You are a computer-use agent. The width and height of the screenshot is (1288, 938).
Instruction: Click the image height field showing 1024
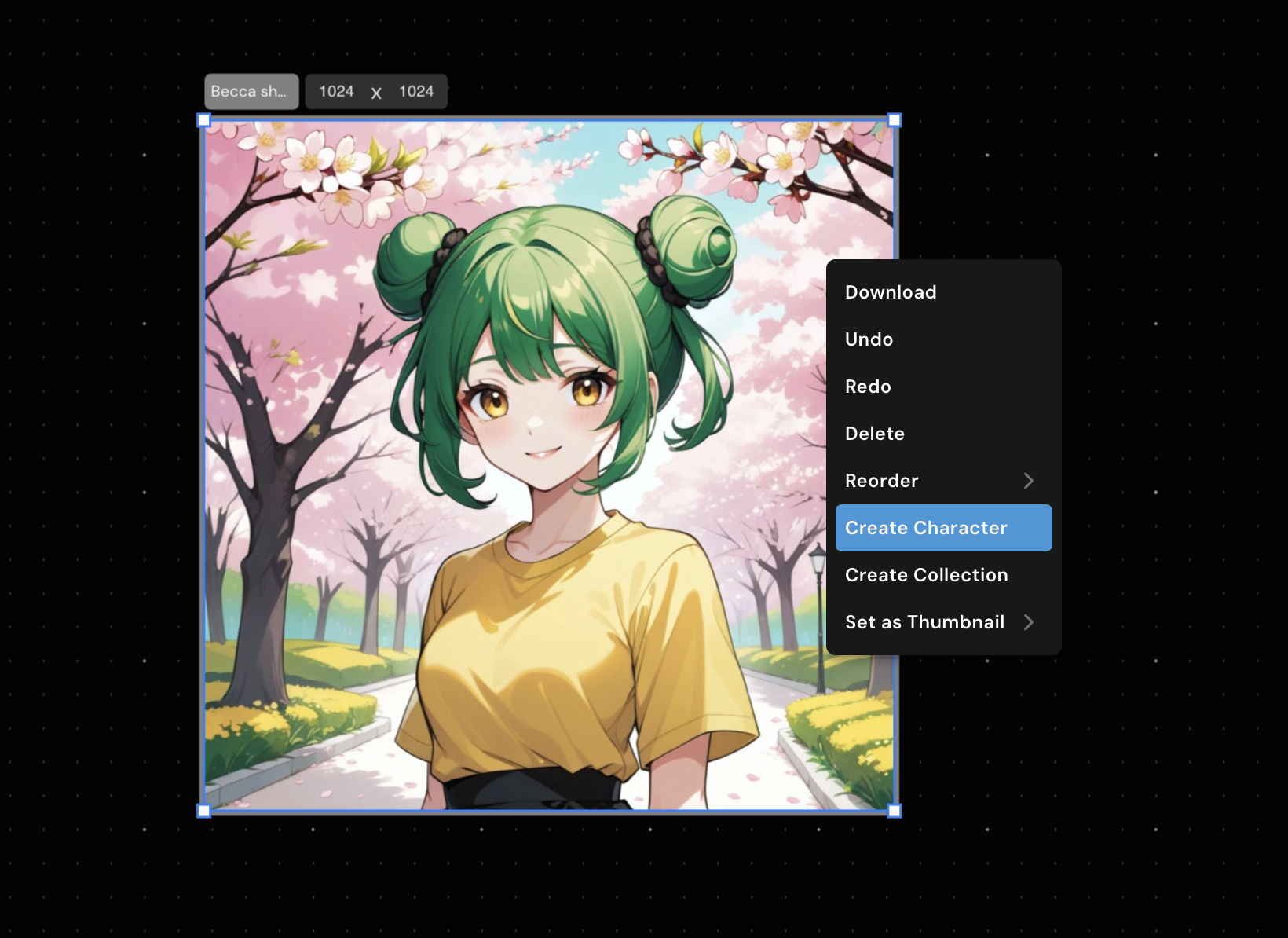click(416, 91)
